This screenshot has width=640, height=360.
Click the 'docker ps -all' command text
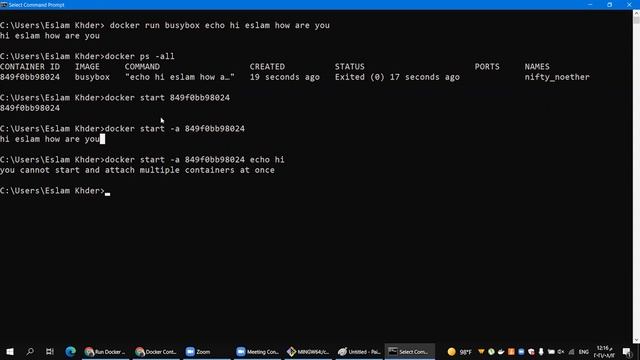(140, 56)
